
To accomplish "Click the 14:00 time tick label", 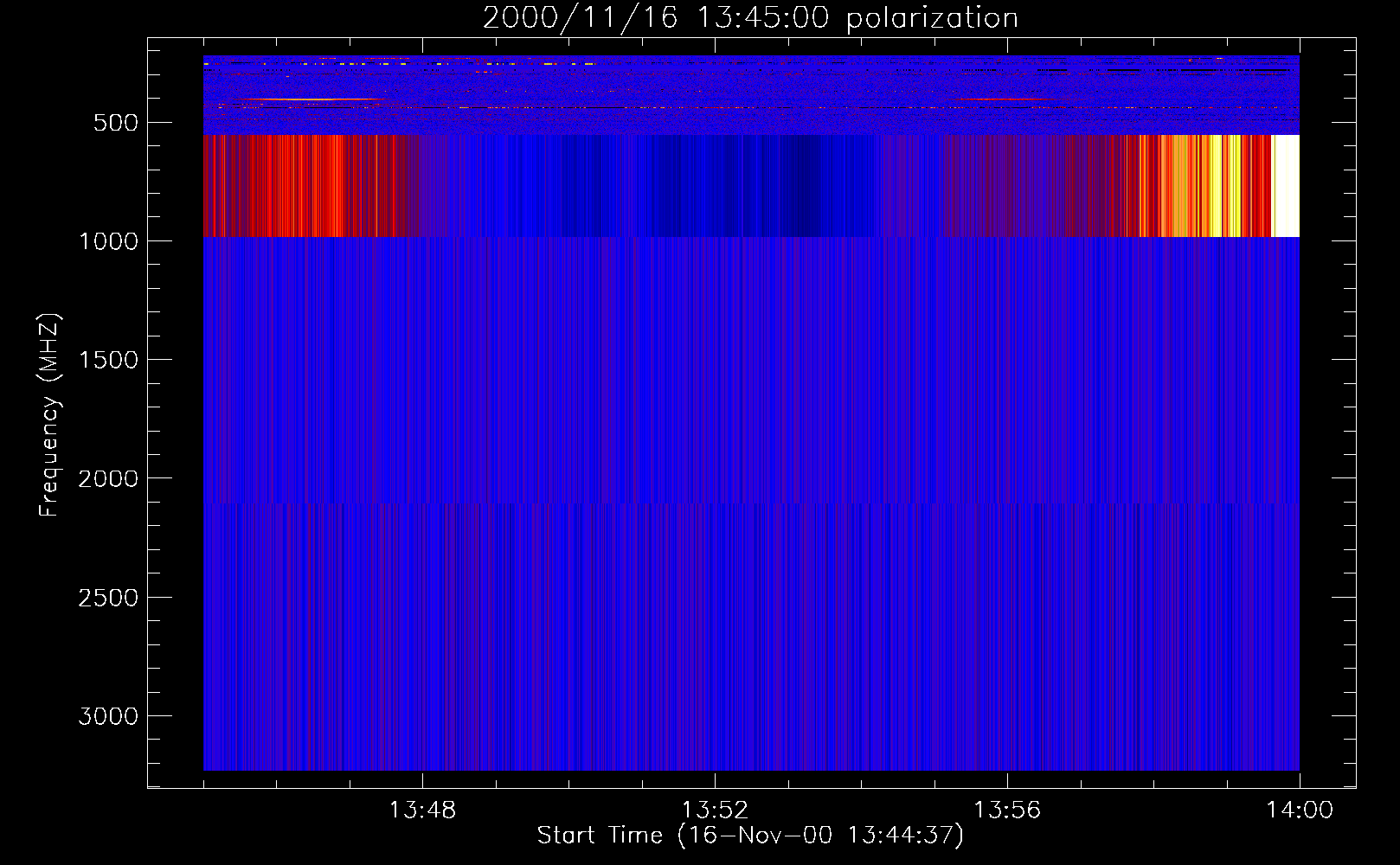I will (x=1300, y=811).
